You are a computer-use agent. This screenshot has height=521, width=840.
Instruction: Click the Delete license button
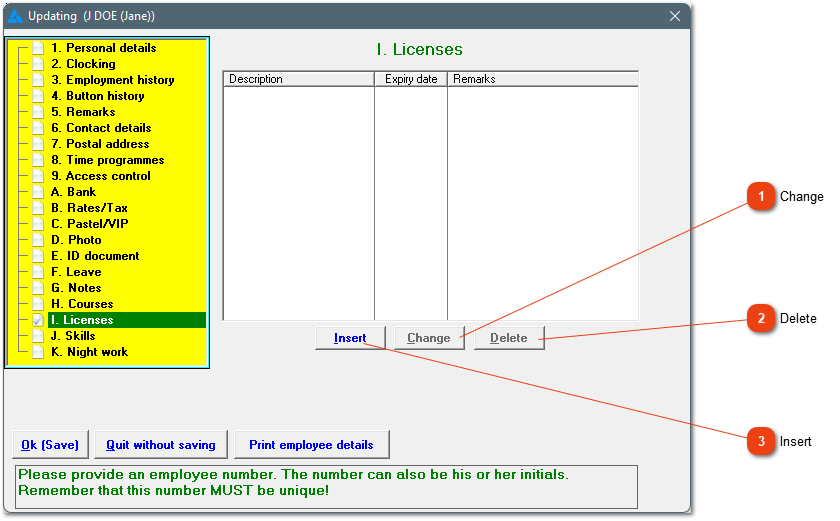coord(509,338)
